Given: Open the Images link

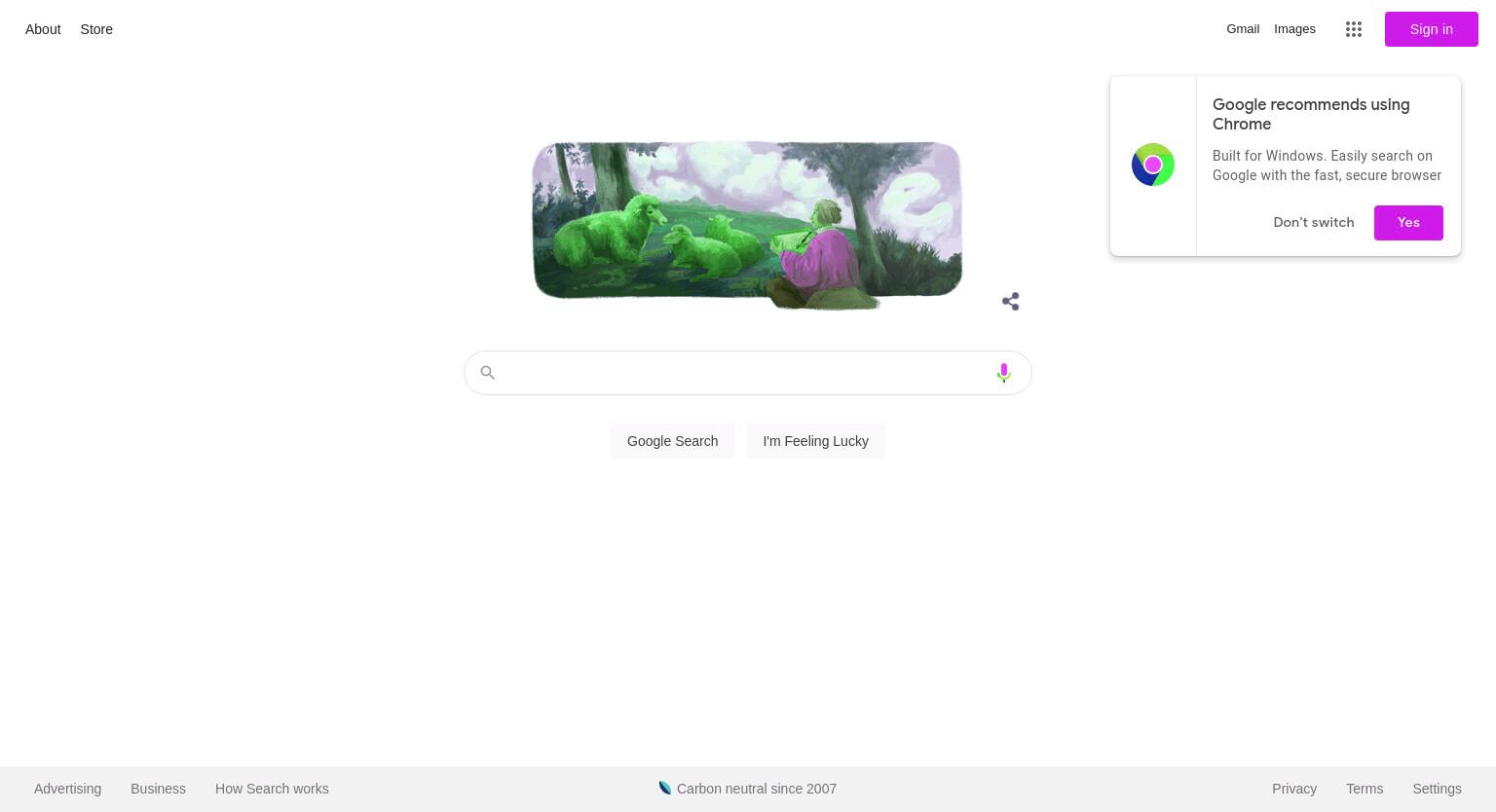Looking at the screenshot, I should click(x=1294, y=29).
